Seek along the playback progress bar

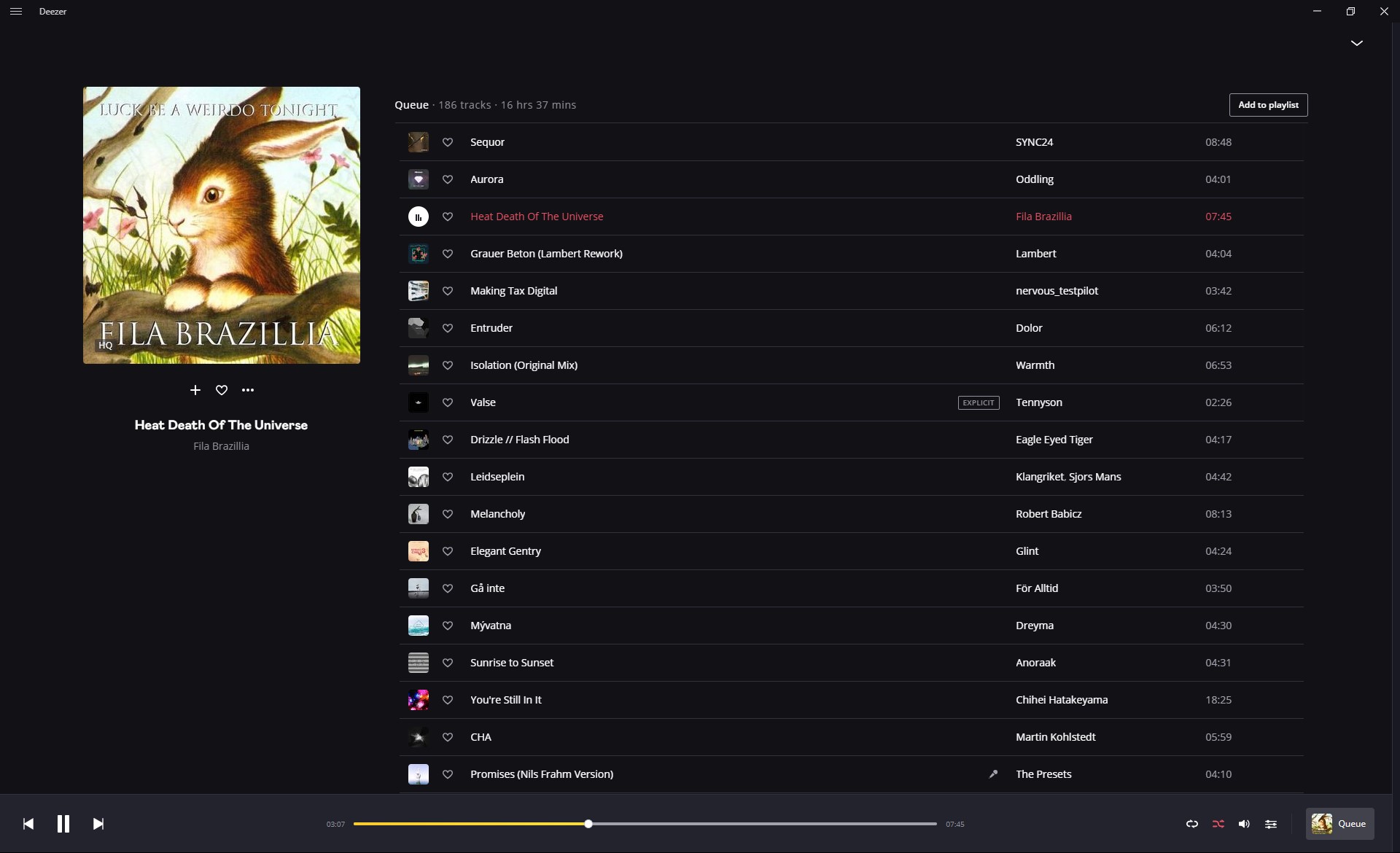tap(645, 824)
